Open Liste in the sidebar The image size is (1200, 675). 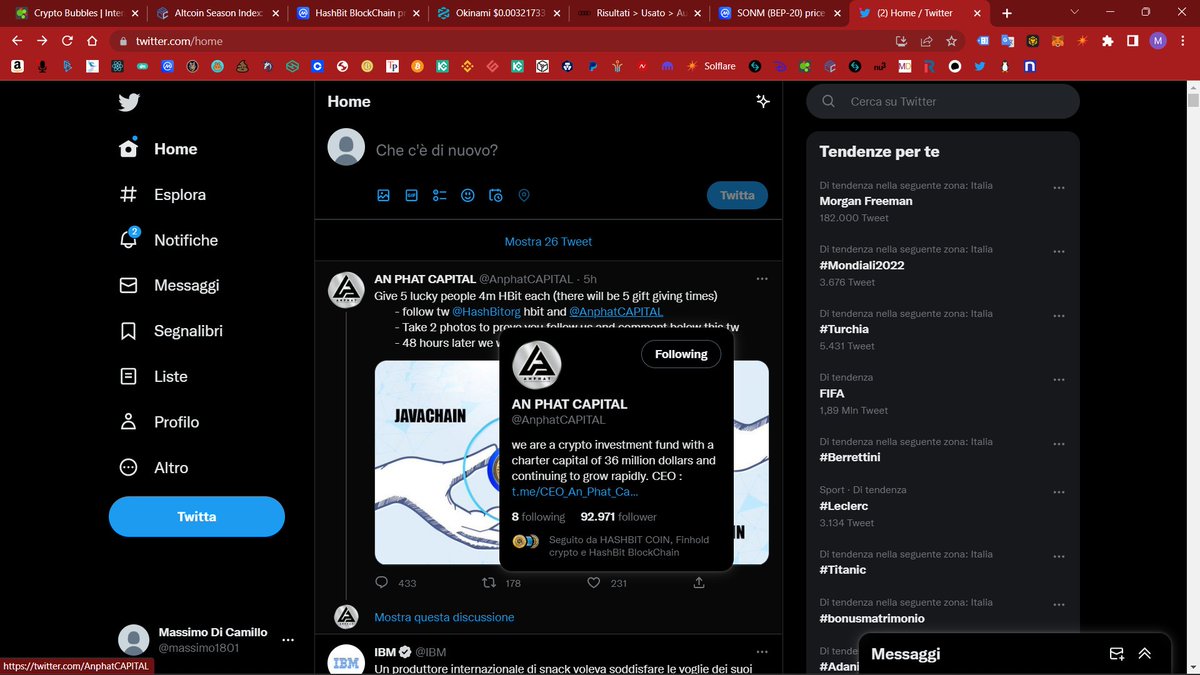[153, 376]
